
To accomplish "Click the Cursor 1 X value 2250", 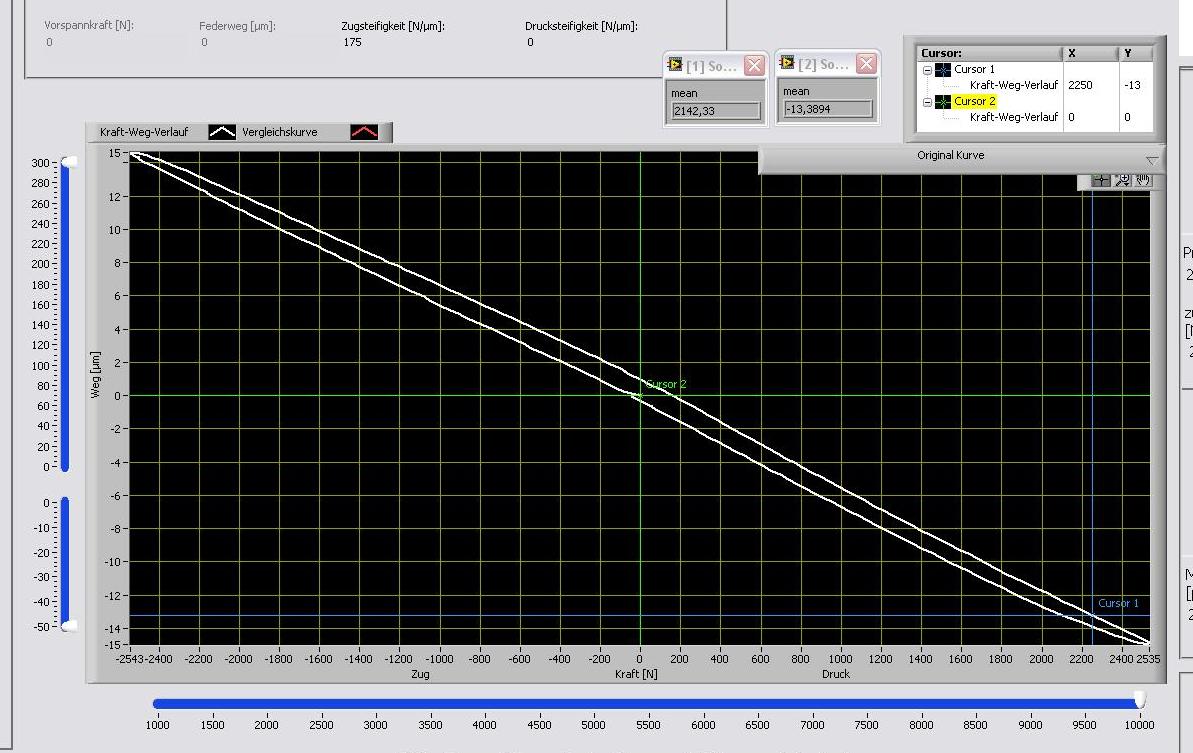I will tap(1080, 85).
